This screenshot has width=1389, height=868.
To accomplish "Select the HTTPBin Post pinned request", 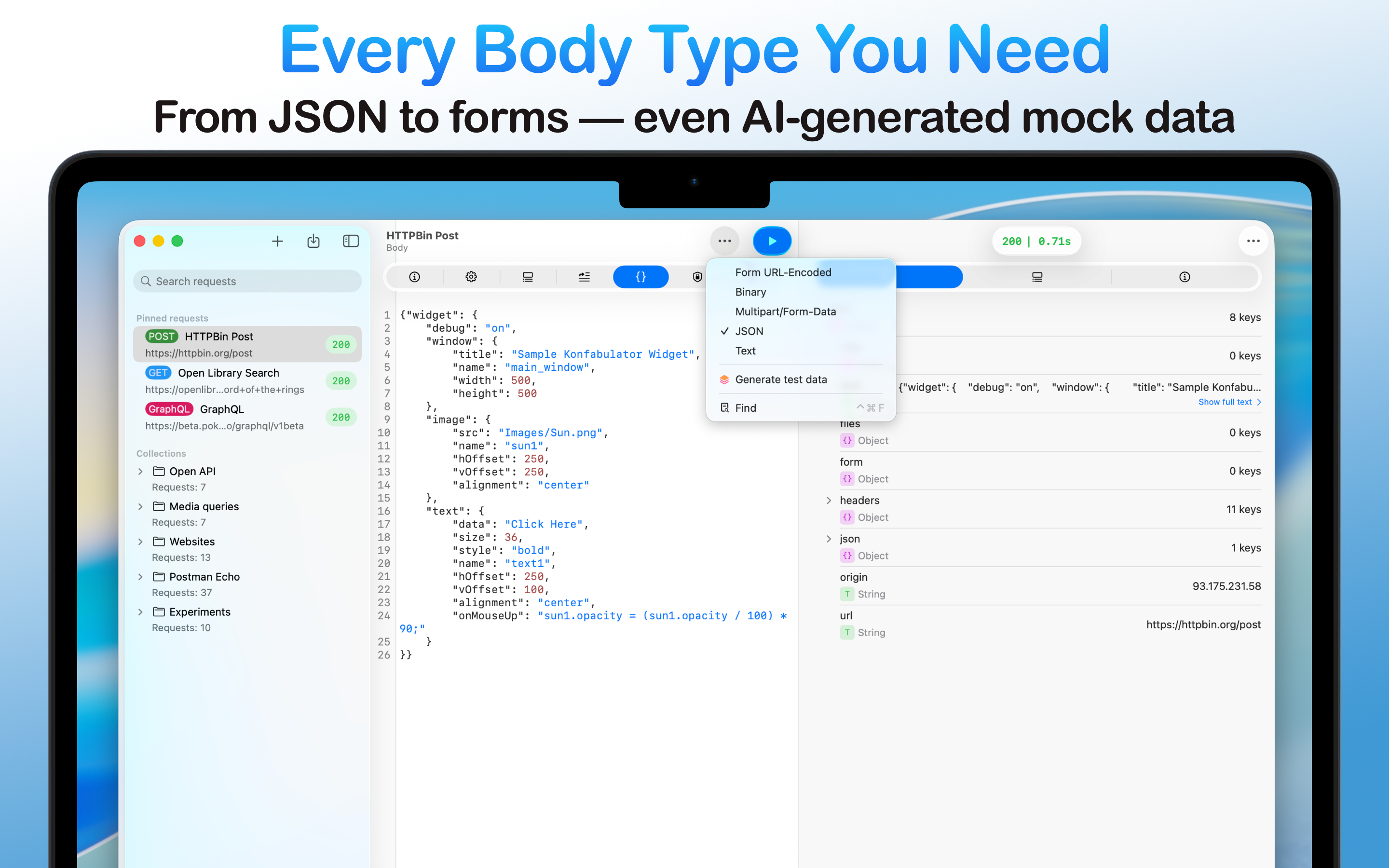I will tap(247, 344).
